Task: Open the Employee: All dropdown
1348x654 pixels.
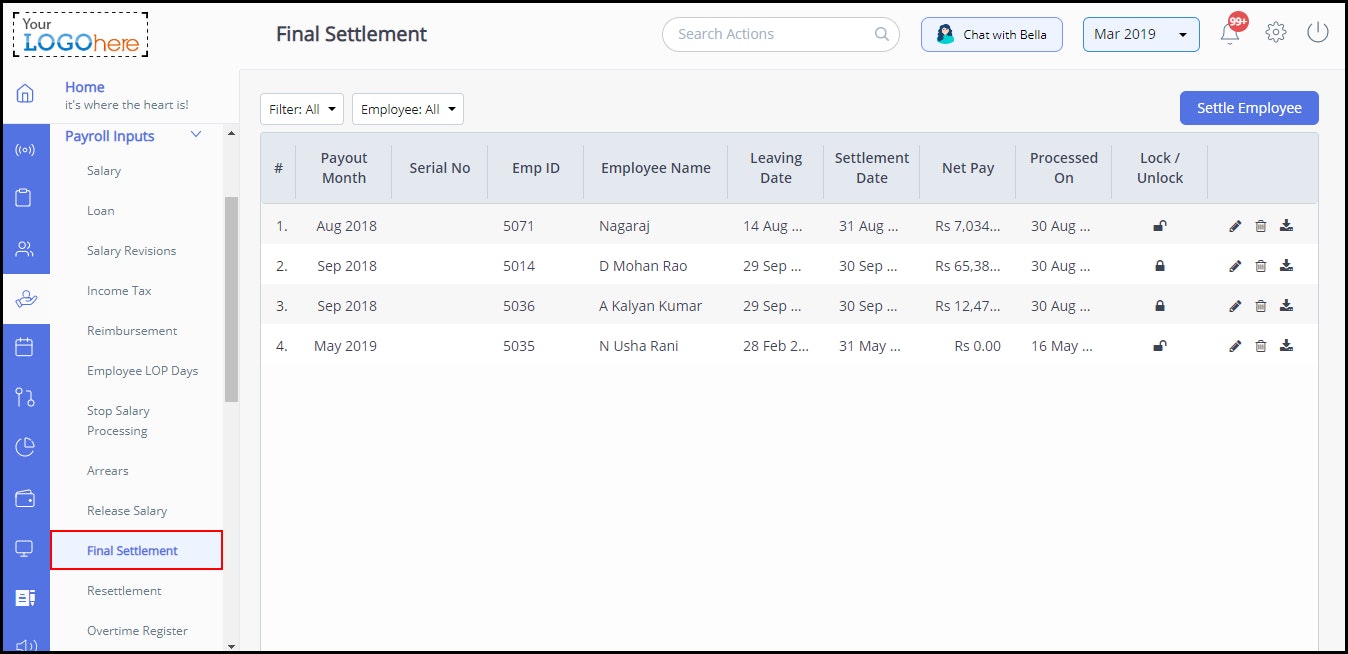Action: point(408,109)
